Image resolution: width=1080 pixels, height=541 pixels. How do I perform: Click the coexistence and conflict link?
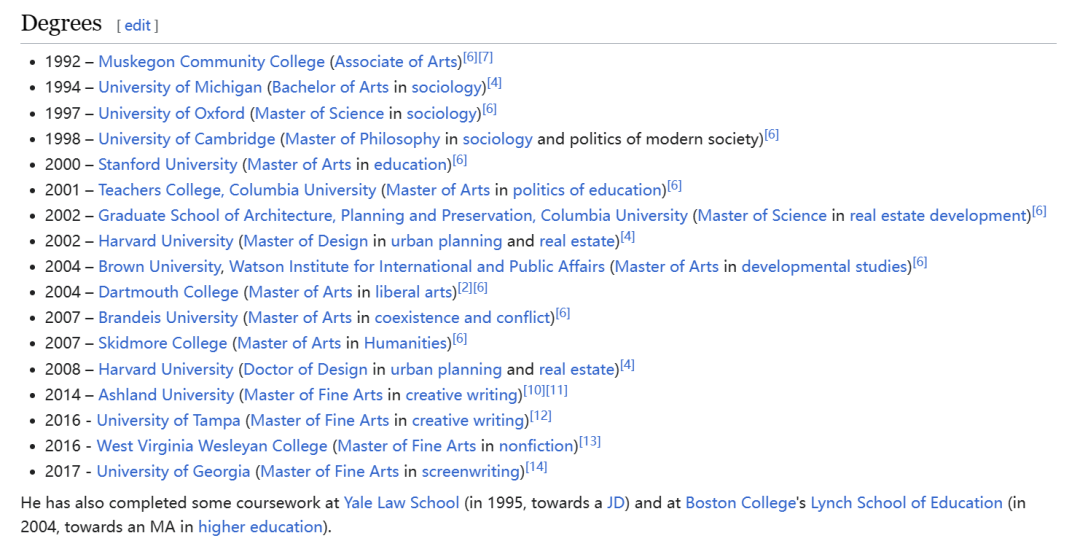462,318
